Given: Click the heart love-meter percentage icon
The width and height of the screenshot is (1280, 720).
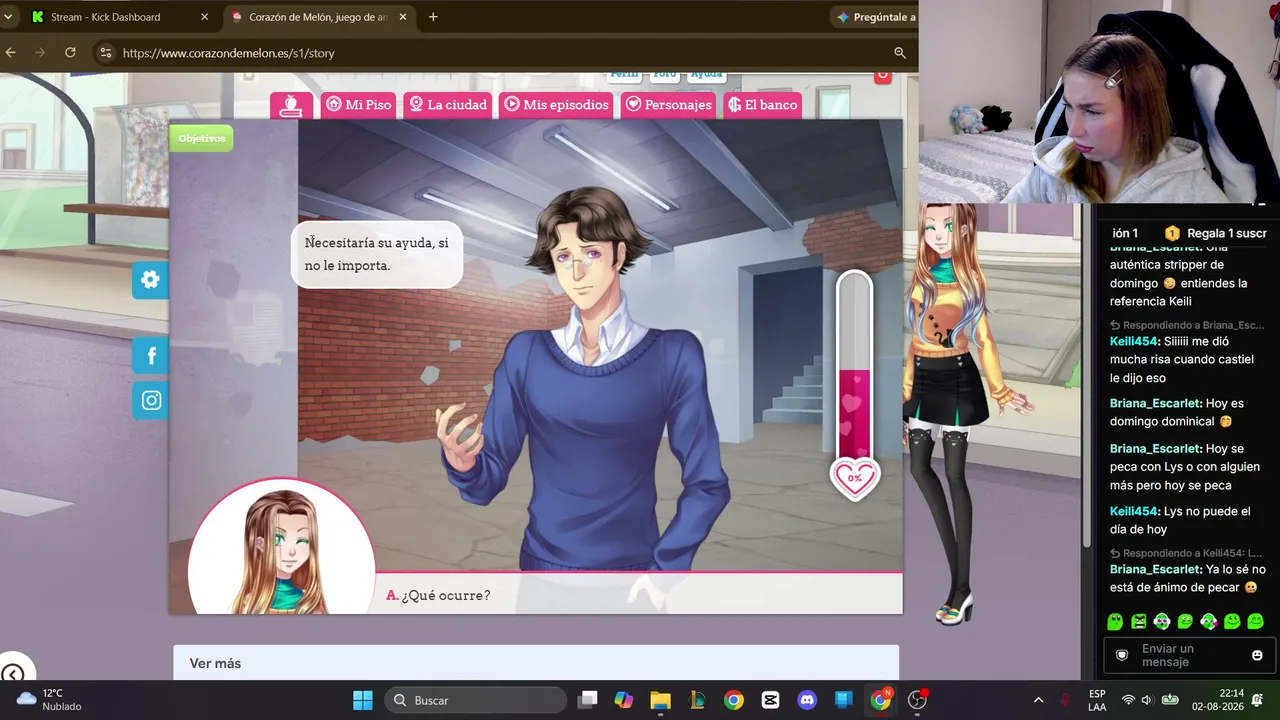Looking at the screenshot, I should coord(855,478).
